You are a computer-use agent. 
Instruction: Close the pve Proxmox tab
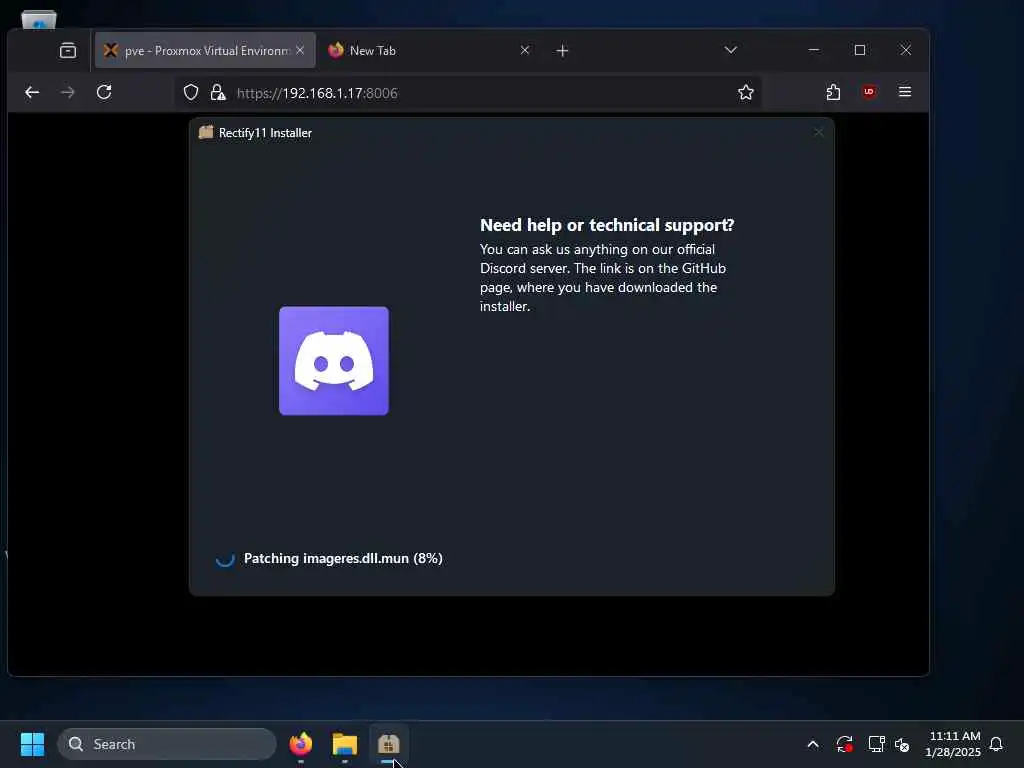point(300,50)
